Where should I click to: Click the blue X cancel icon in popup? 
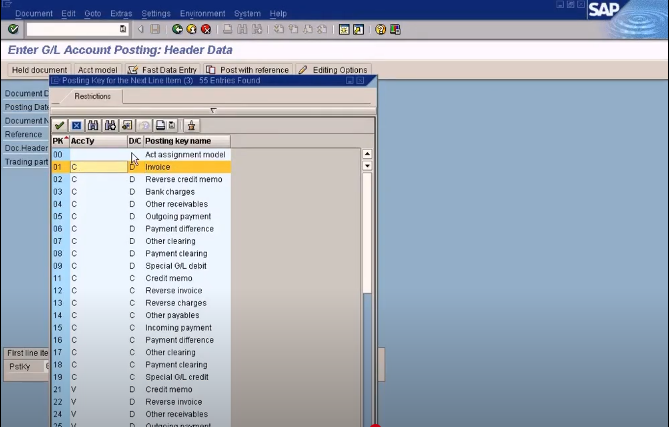76,125
